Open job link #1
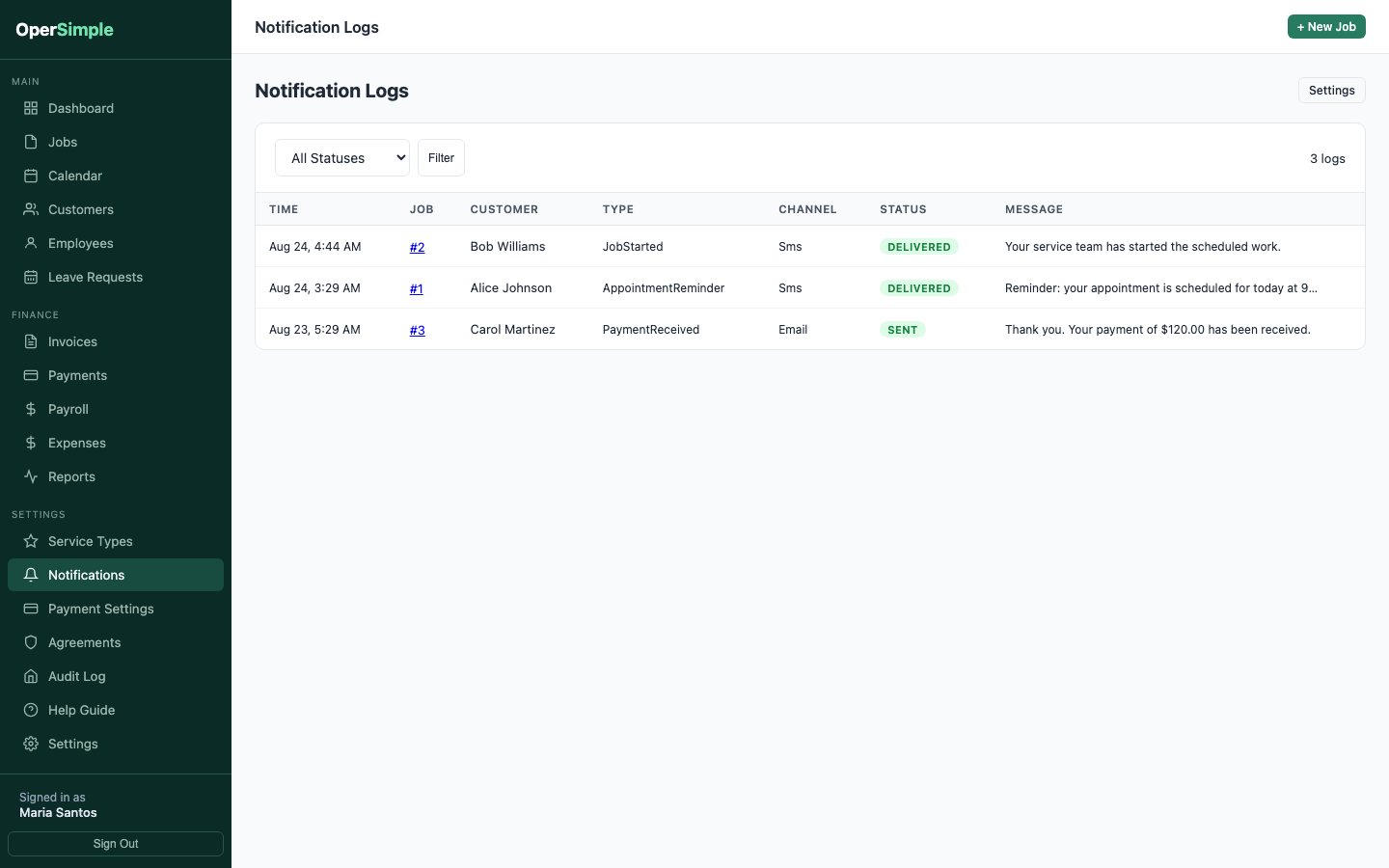Screen dimensions: 1389x868 click(x=416, y=288)
